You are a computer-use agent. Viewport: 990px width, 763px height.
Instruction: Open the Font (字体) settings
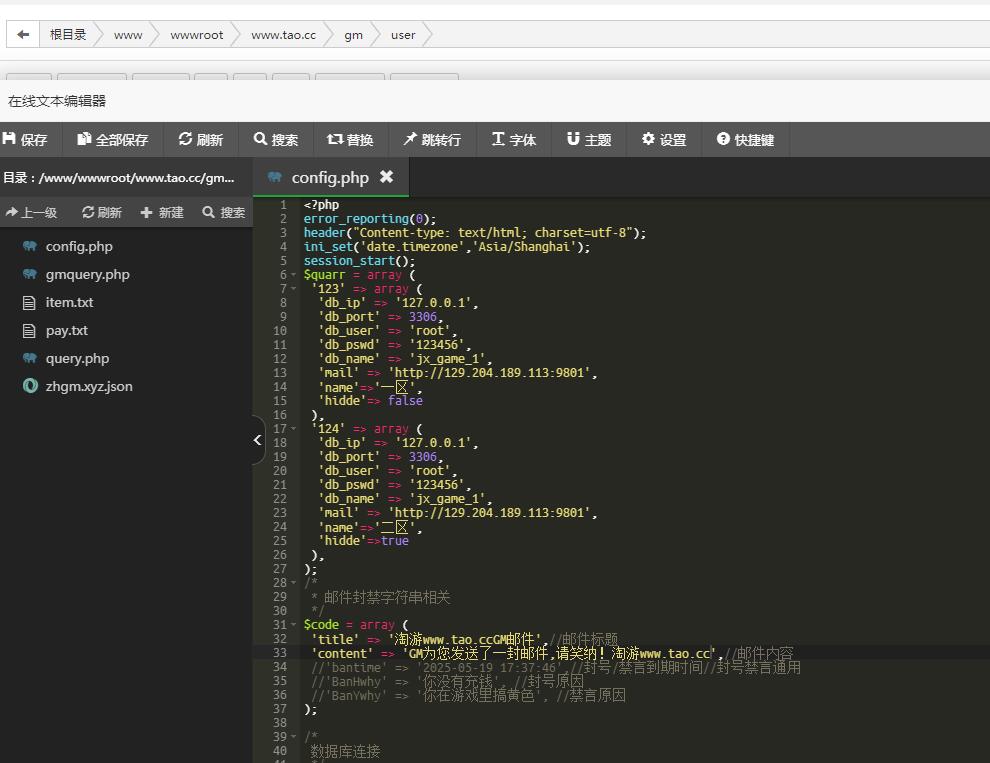514,140
